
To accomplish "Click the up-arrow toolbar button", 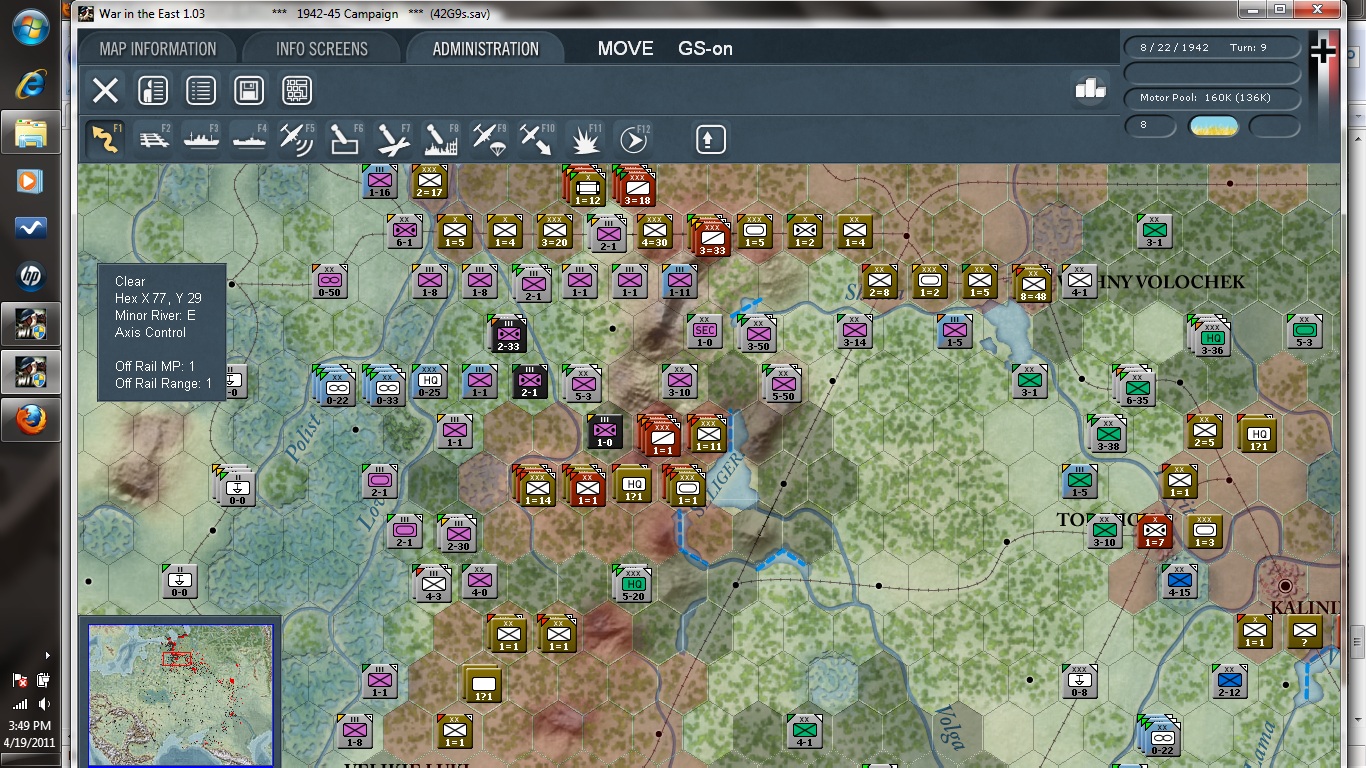I will 710,139.
